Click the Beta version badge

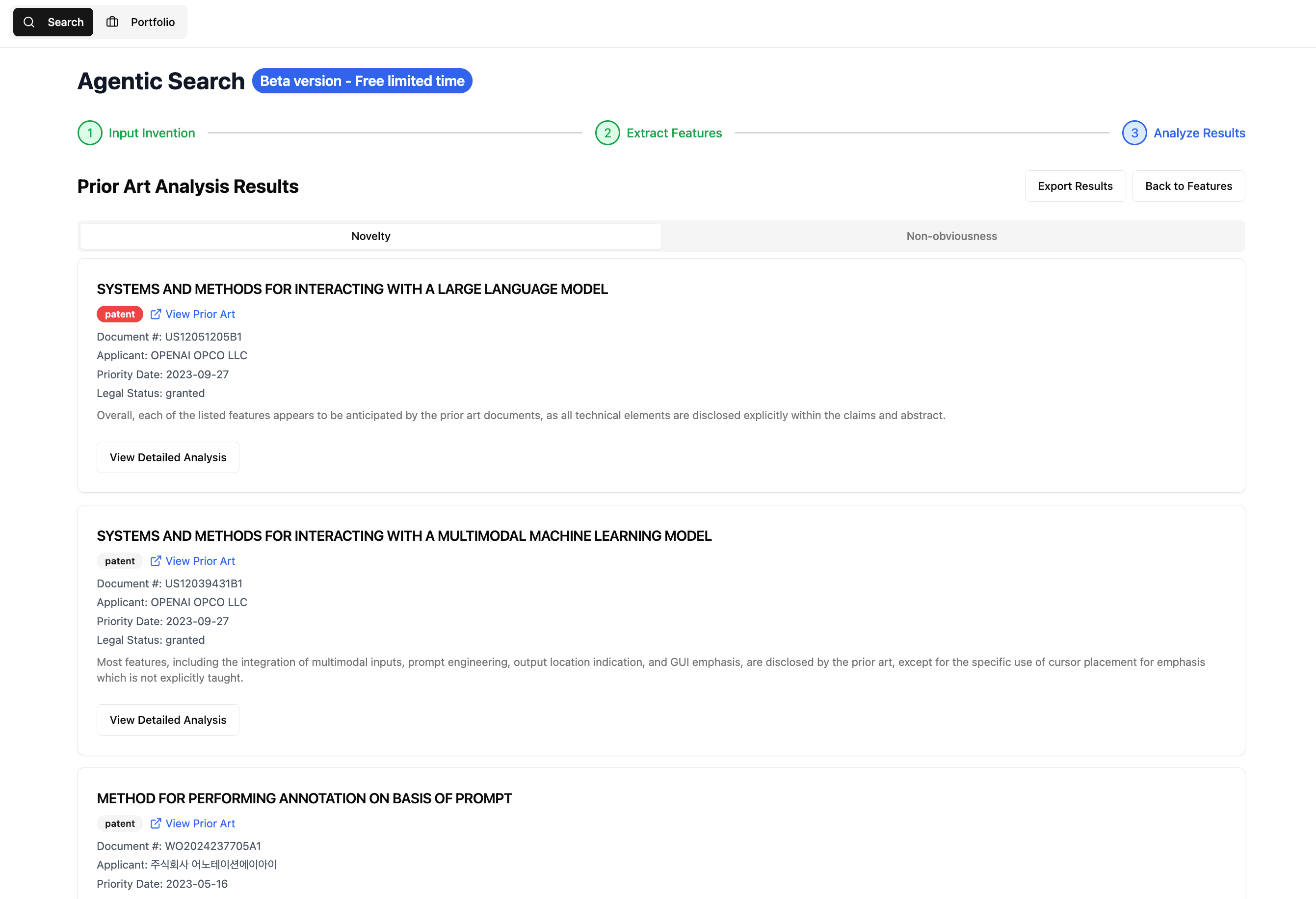click(362, 81)
